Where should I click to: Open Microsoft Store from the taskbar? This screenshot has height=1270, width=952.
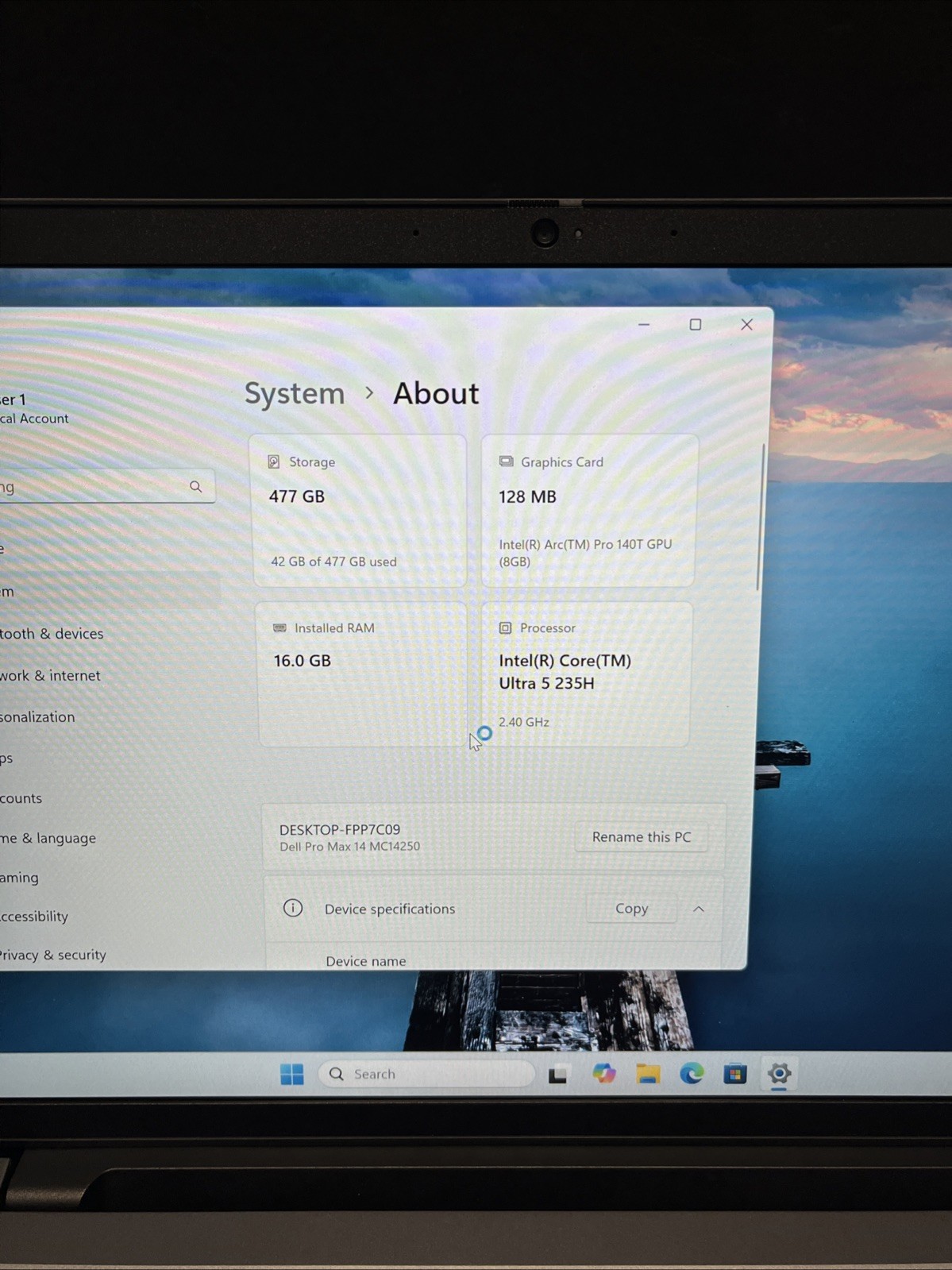coord(735,1074)
